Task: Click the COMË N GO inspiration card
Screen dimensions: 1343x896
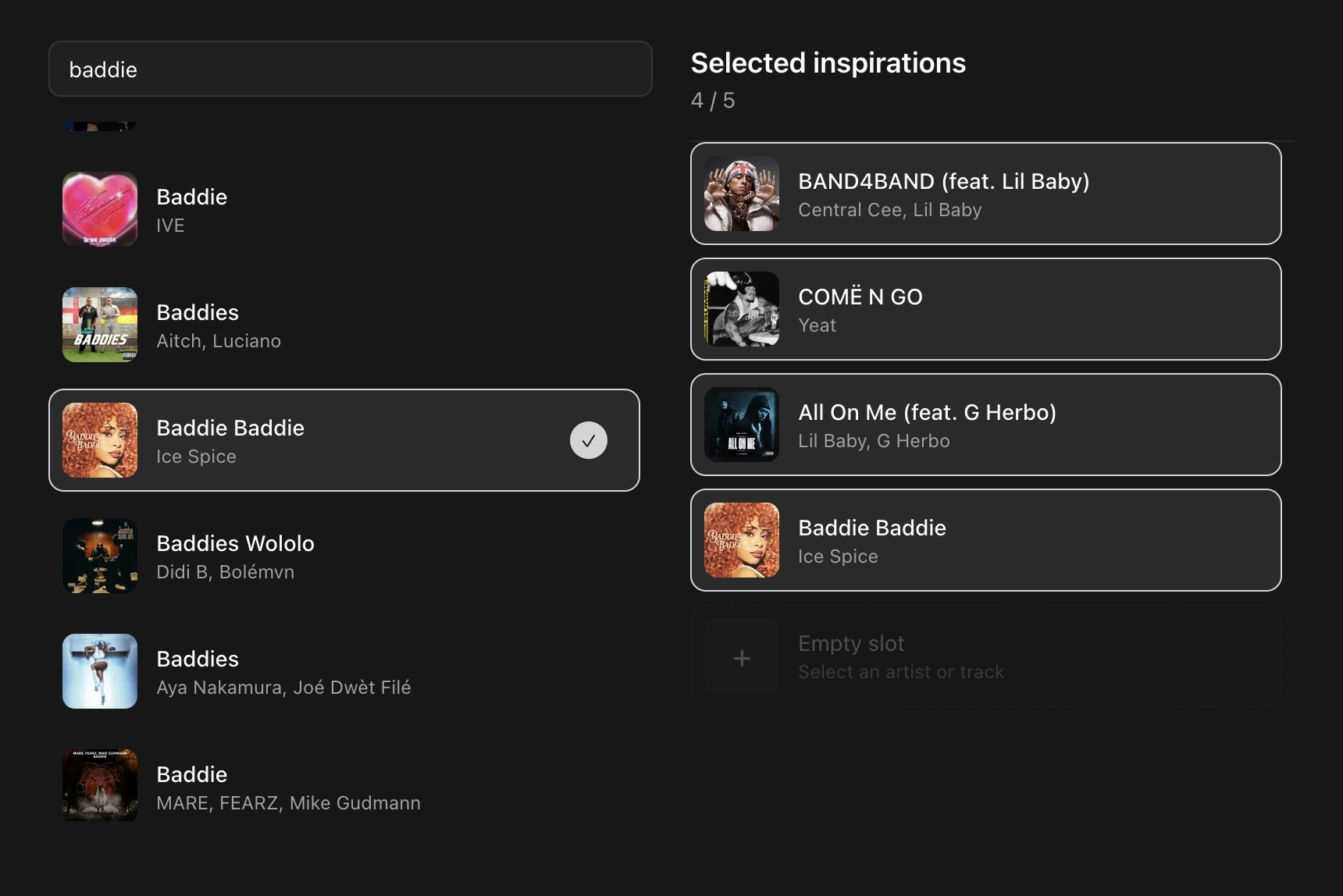Action: 985,309
